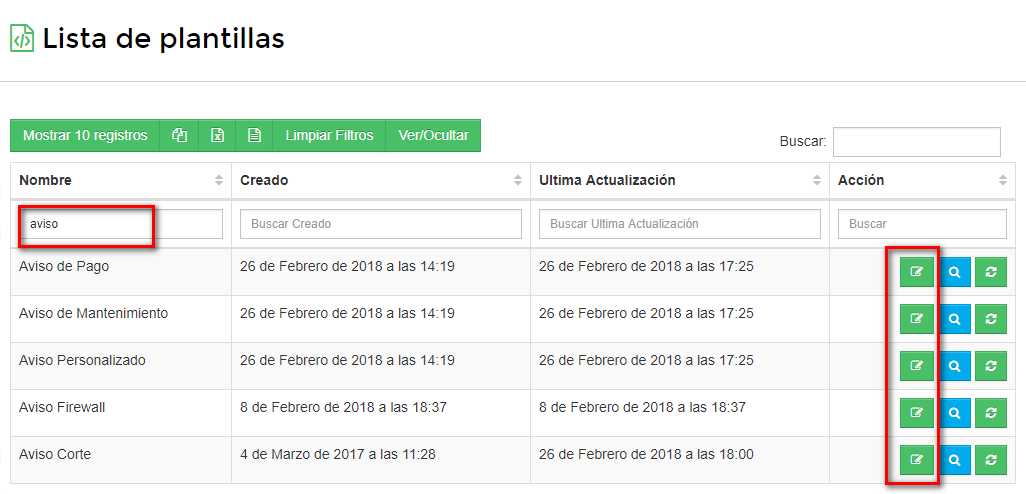Open the Mostrar 10 registros dropdown
The image size is (1026, 494).
click(85, 136)
